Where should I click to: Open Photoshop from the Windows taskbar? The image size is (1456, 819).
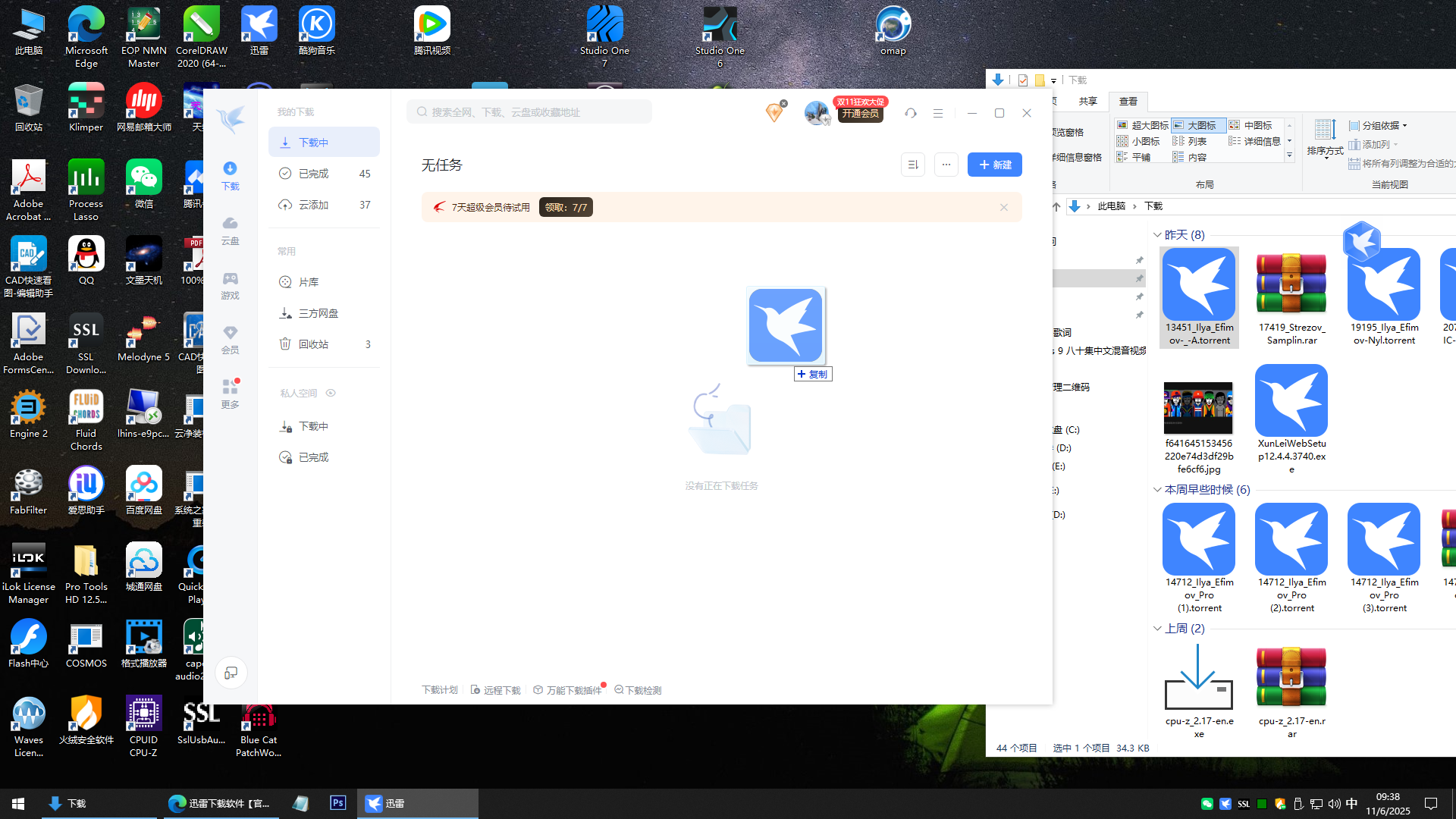pos(338,803)
